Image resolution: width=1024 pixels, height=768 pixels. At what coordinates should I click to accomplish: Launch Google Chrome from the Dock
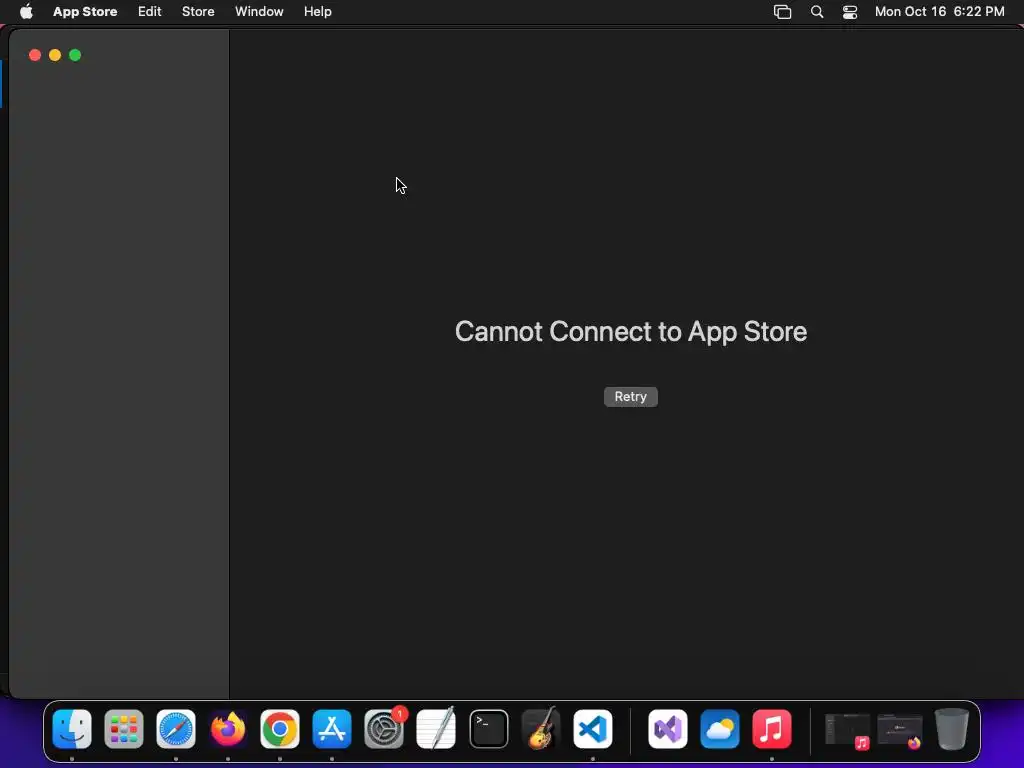280,729
